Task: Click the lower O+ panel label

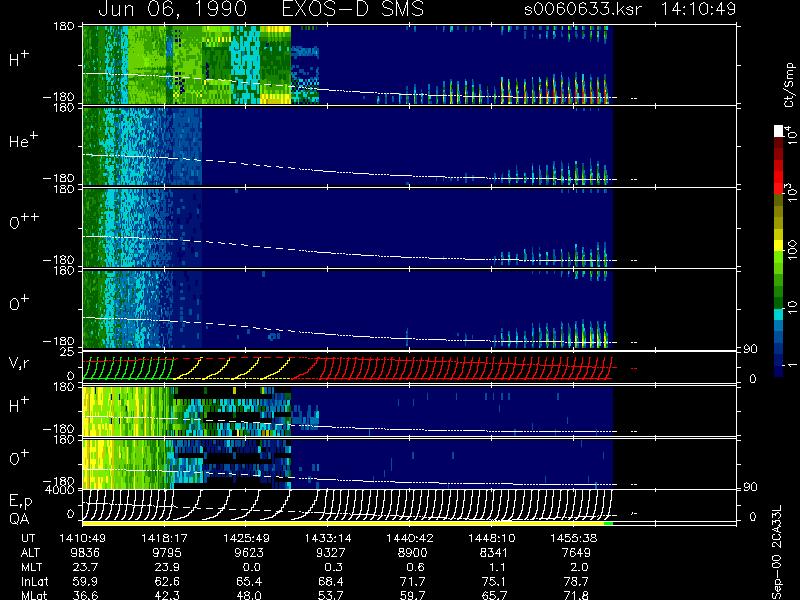Action: (19, 458)
